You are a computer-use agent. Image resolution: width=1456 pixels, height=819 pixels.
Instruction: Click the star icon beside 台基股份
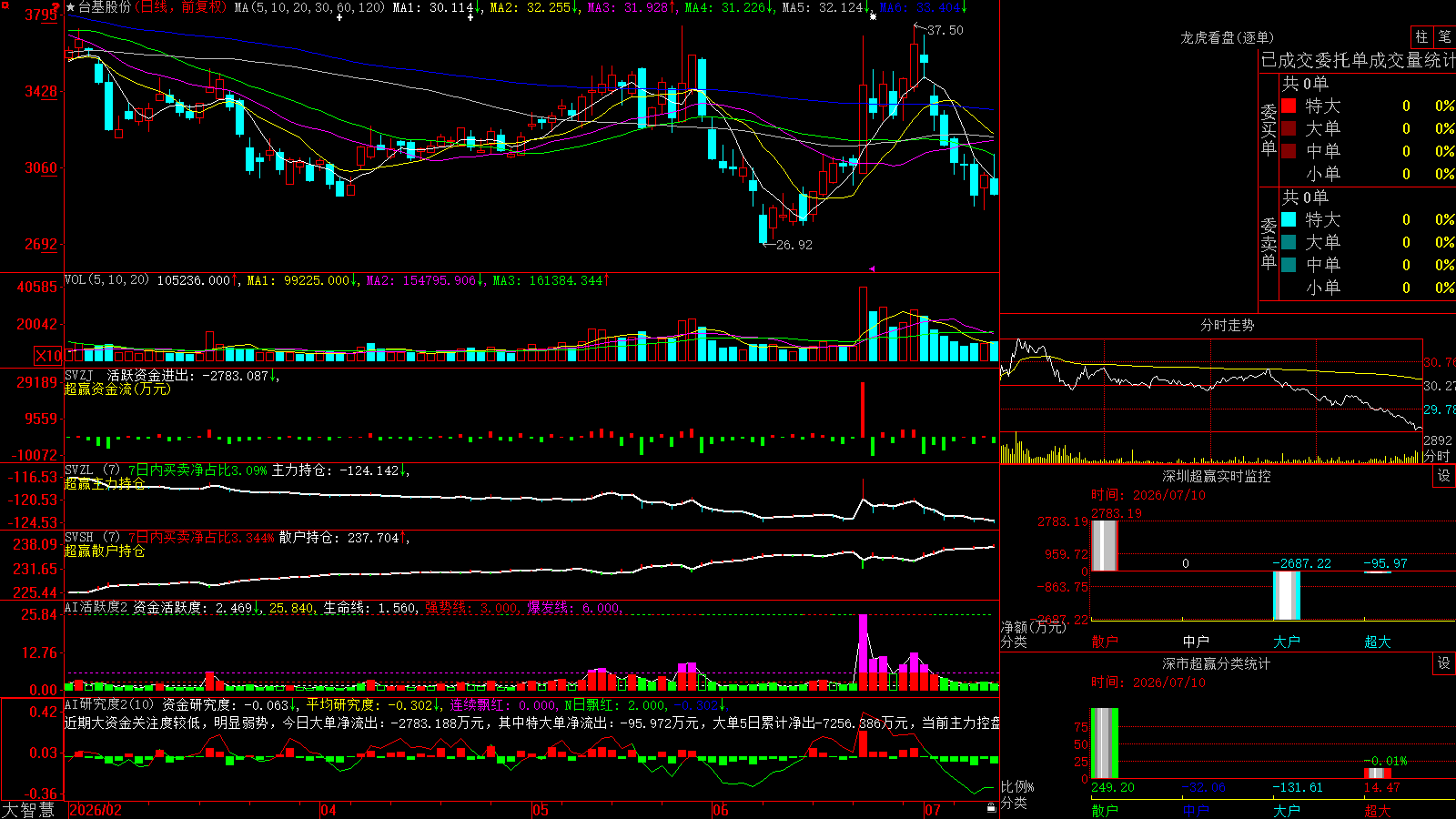pyautogui.click(x=71, y=7)
